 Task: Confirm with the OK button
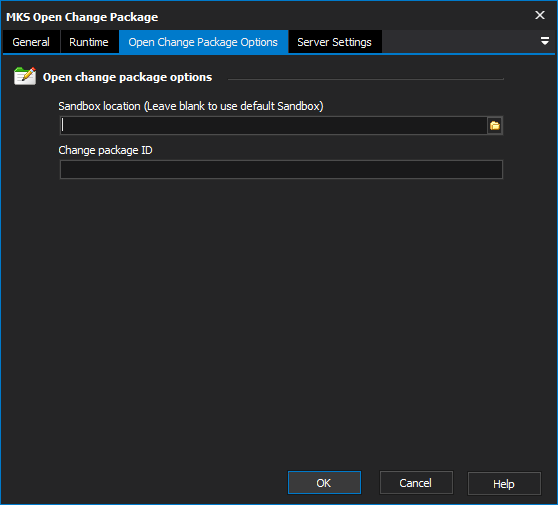pyautogui.click(x=324, y=483)
